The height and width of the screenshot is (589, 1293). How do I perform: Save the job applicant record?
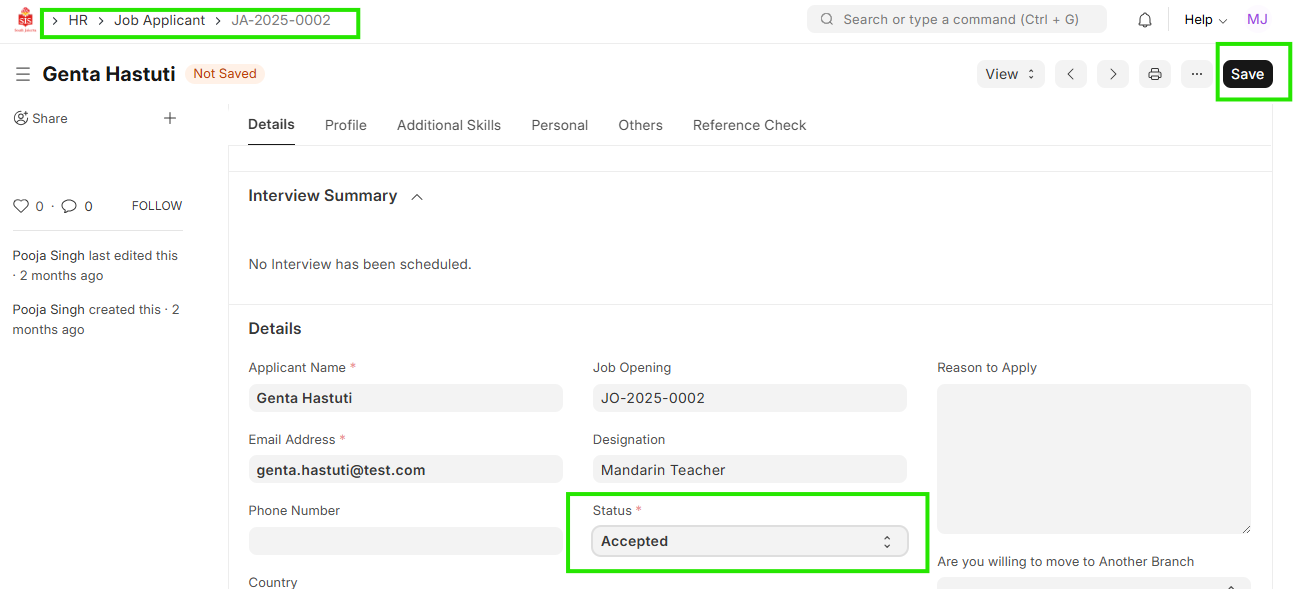click(x=1247, y=74)
